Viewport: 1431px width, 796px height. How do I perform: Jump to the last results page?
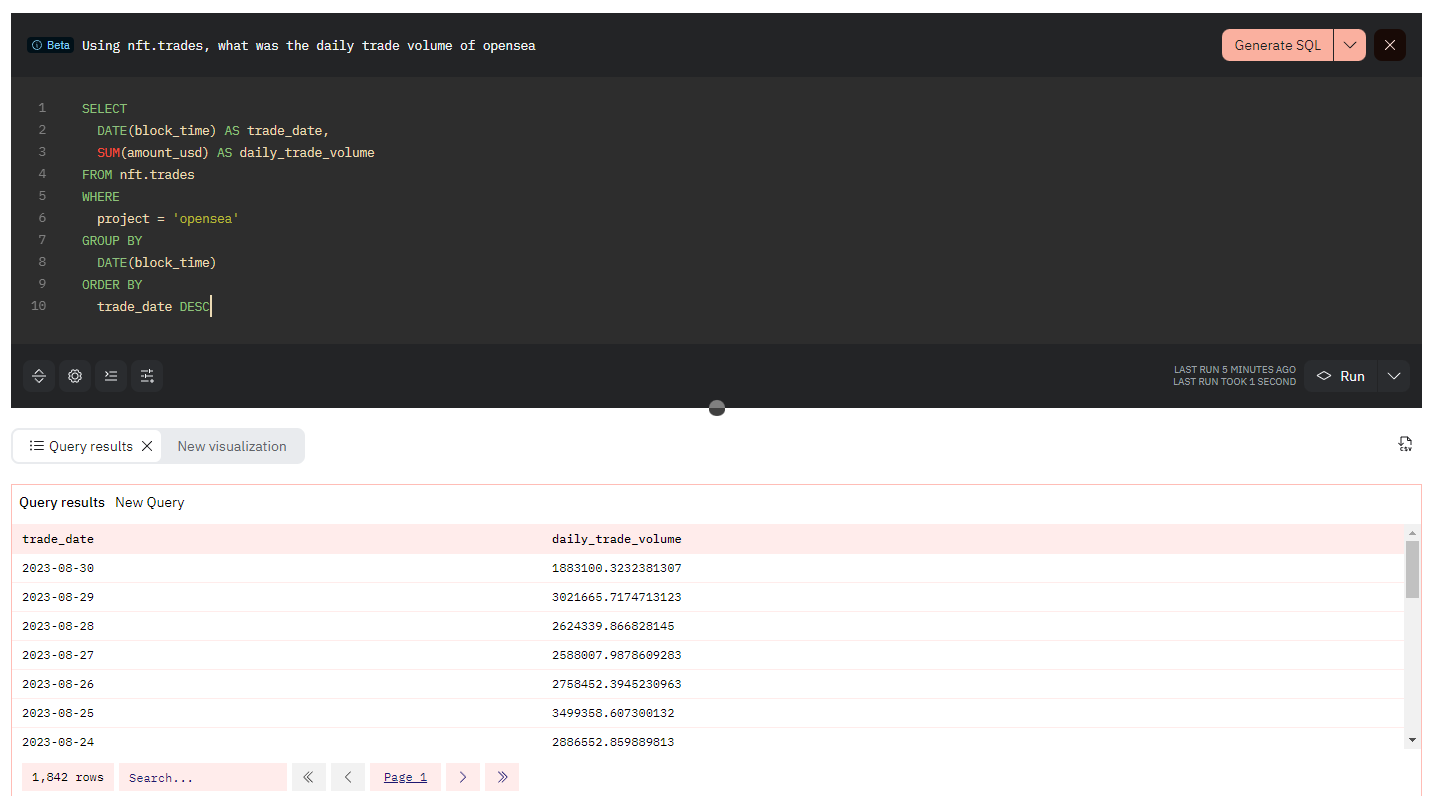pyautogui.click(x=502, y=777)
